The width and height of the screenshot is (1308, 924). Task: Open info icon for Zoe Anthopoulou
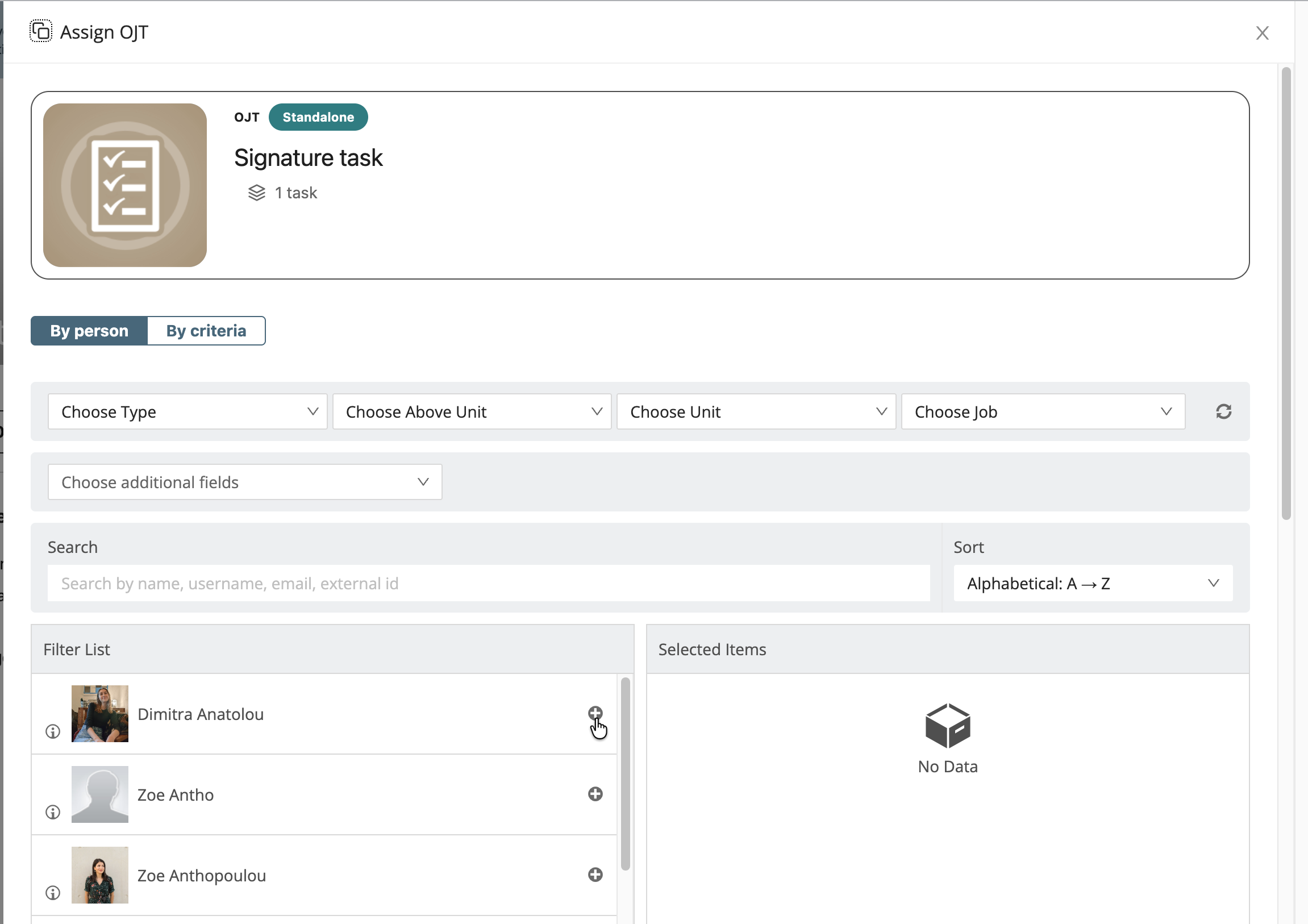pos(53,893)
